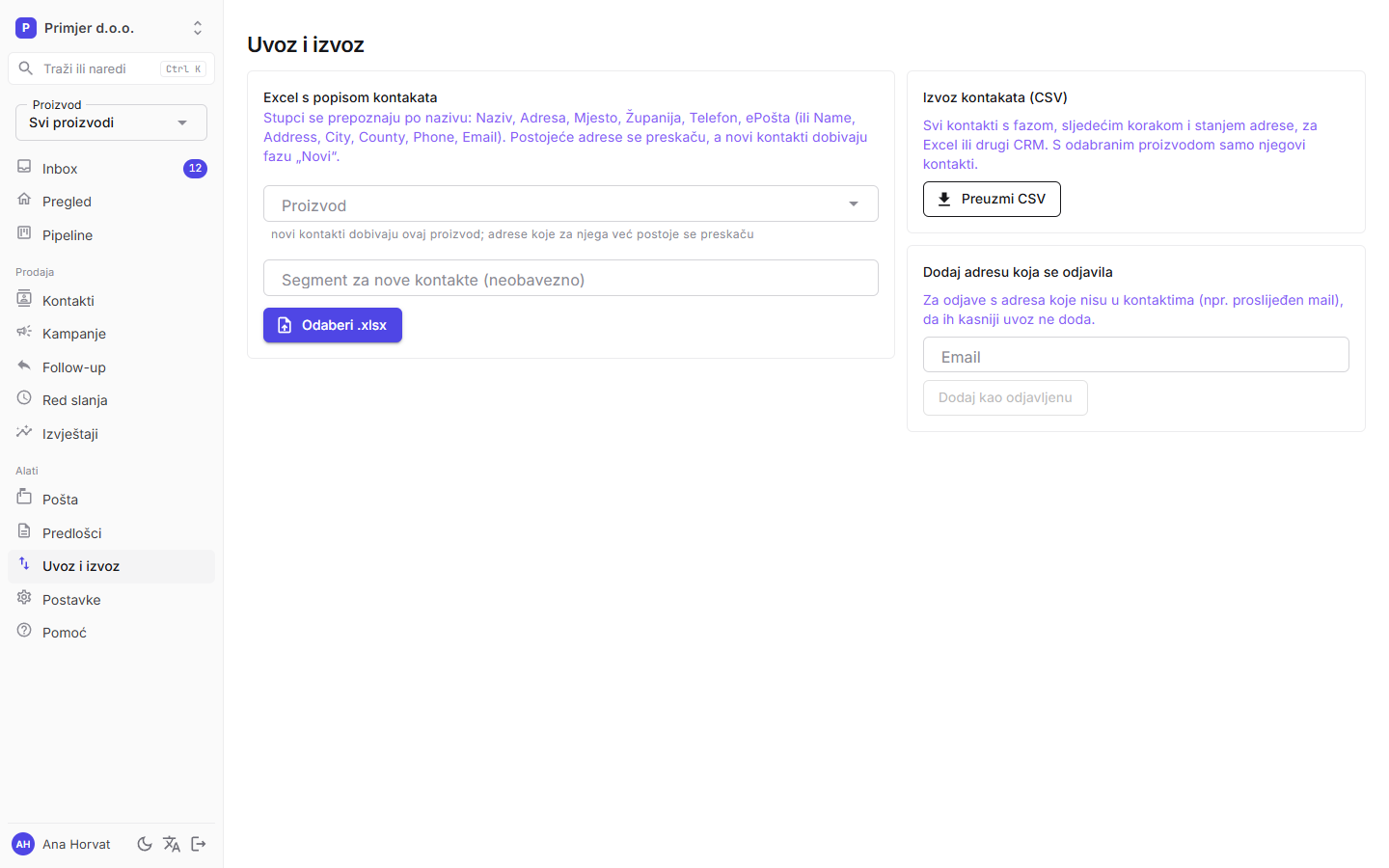
Task: Expand the Primjer d.o.o. organization switcher
Action: [x=111, y=28]
